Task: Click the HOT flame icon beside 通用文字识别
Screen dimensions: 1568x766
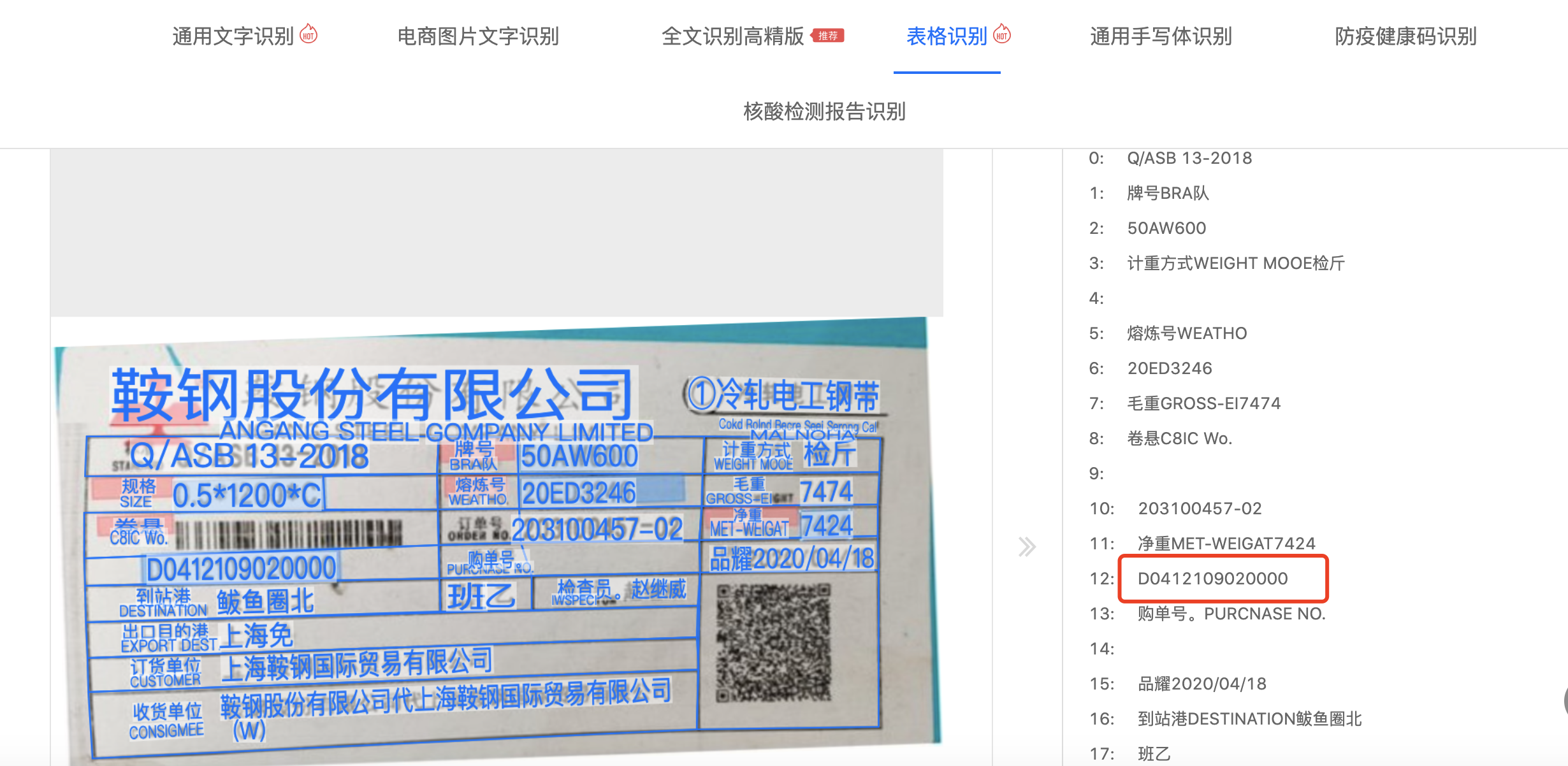Action: [x=309, y=34]
